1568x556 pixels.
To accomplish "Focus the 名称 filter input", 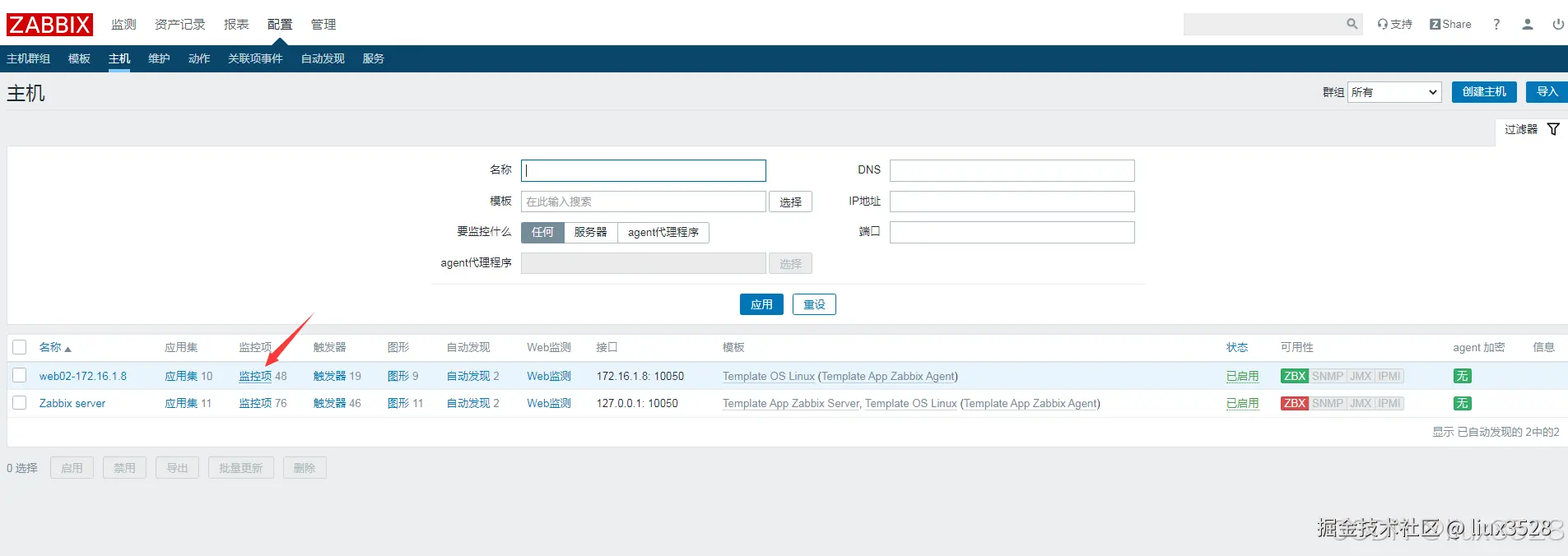I will (x=644, y=170).
